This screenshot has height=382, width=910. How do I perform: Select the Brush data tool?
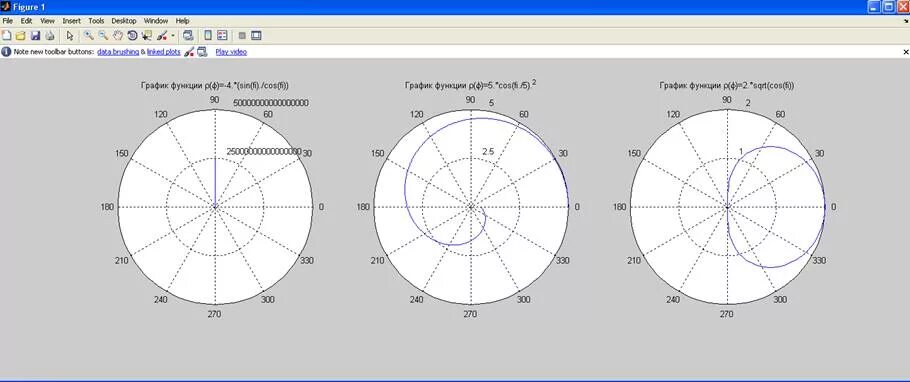click(x=162, y=35)
